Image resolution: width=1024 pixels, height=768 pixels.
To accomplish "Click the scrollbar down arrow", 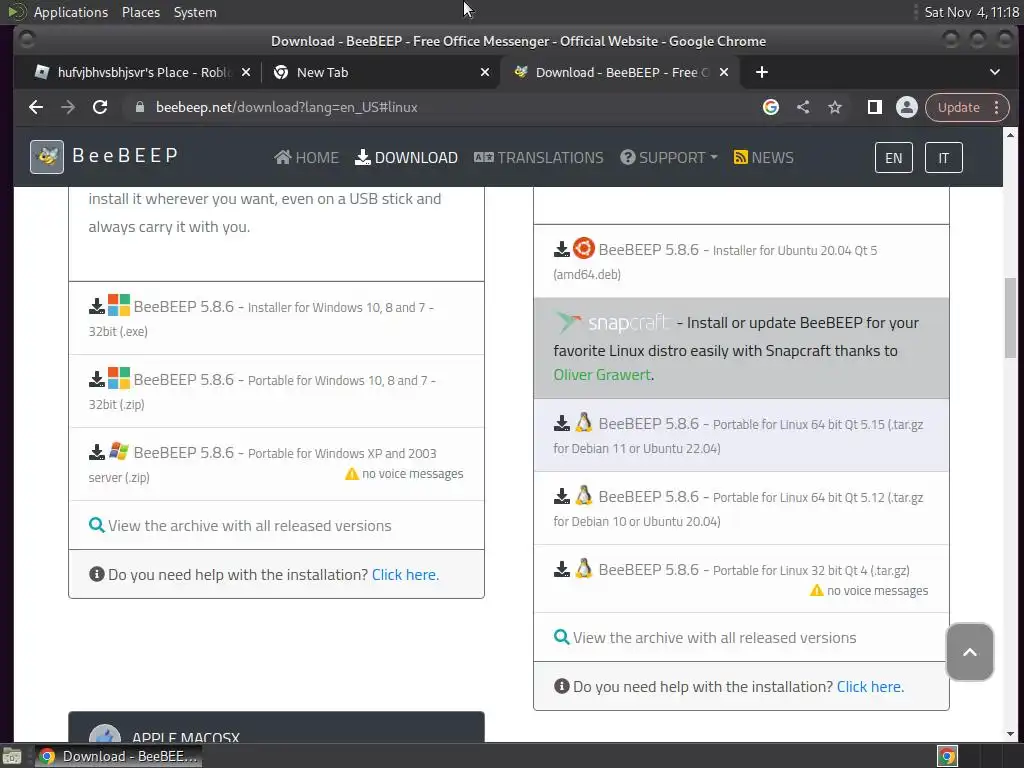I will click(x=1010, y=733).
